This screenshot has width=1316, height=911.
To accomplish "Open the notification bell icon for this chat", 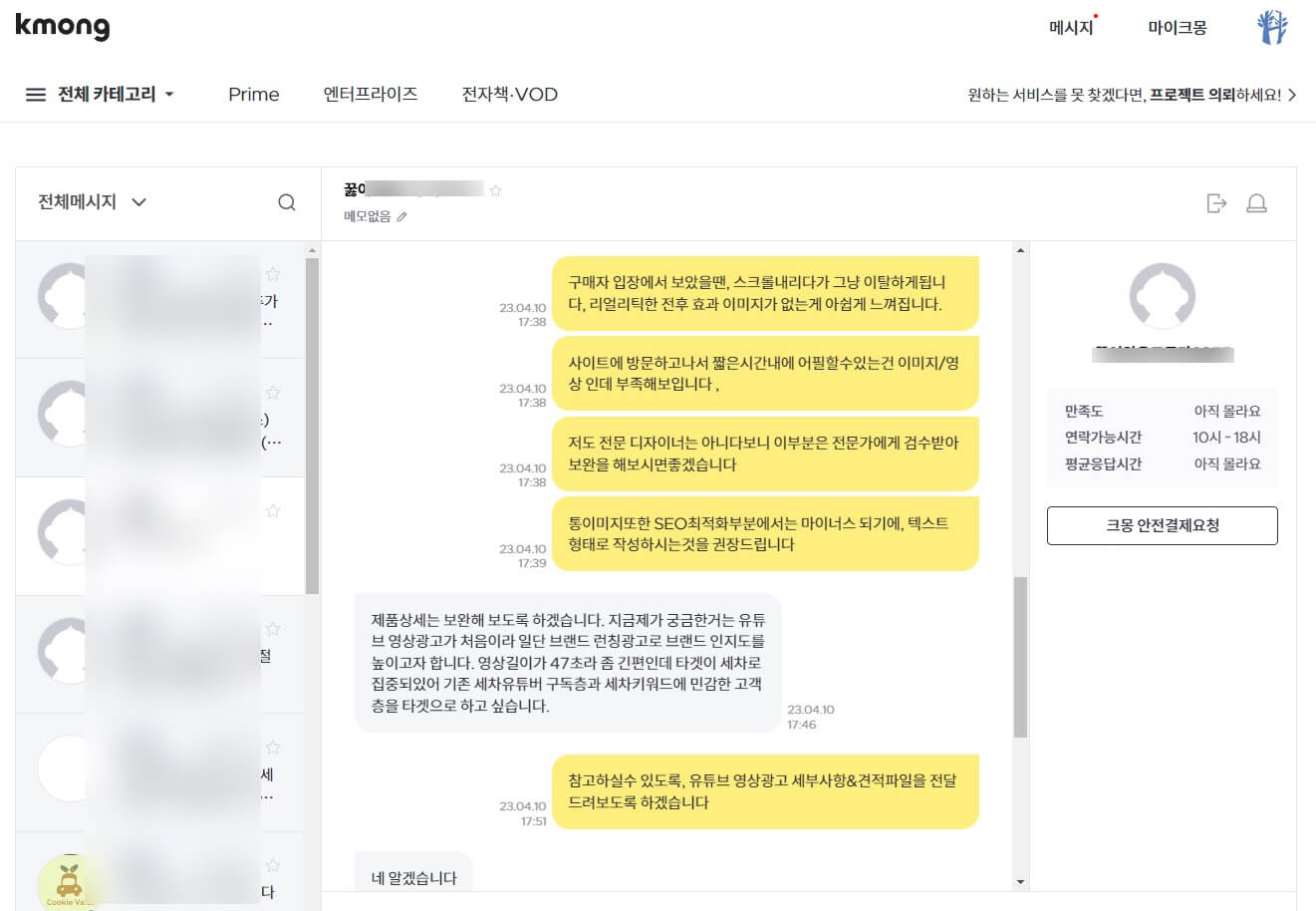I will (x=1256, y=202).
